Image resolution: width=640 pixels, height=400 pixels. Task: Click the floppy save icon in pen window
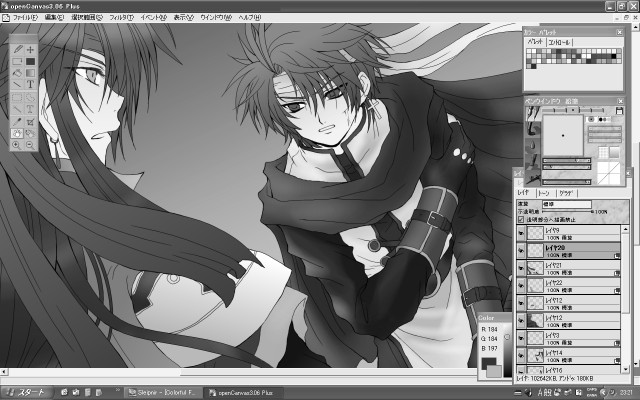point(619,111)
